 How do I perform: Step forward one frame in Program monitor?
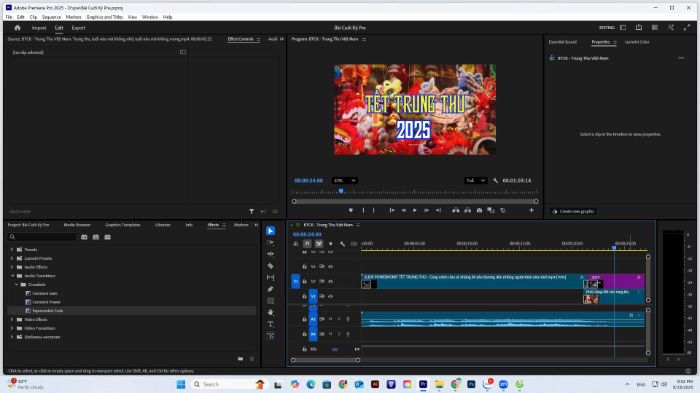pos(426,210)
